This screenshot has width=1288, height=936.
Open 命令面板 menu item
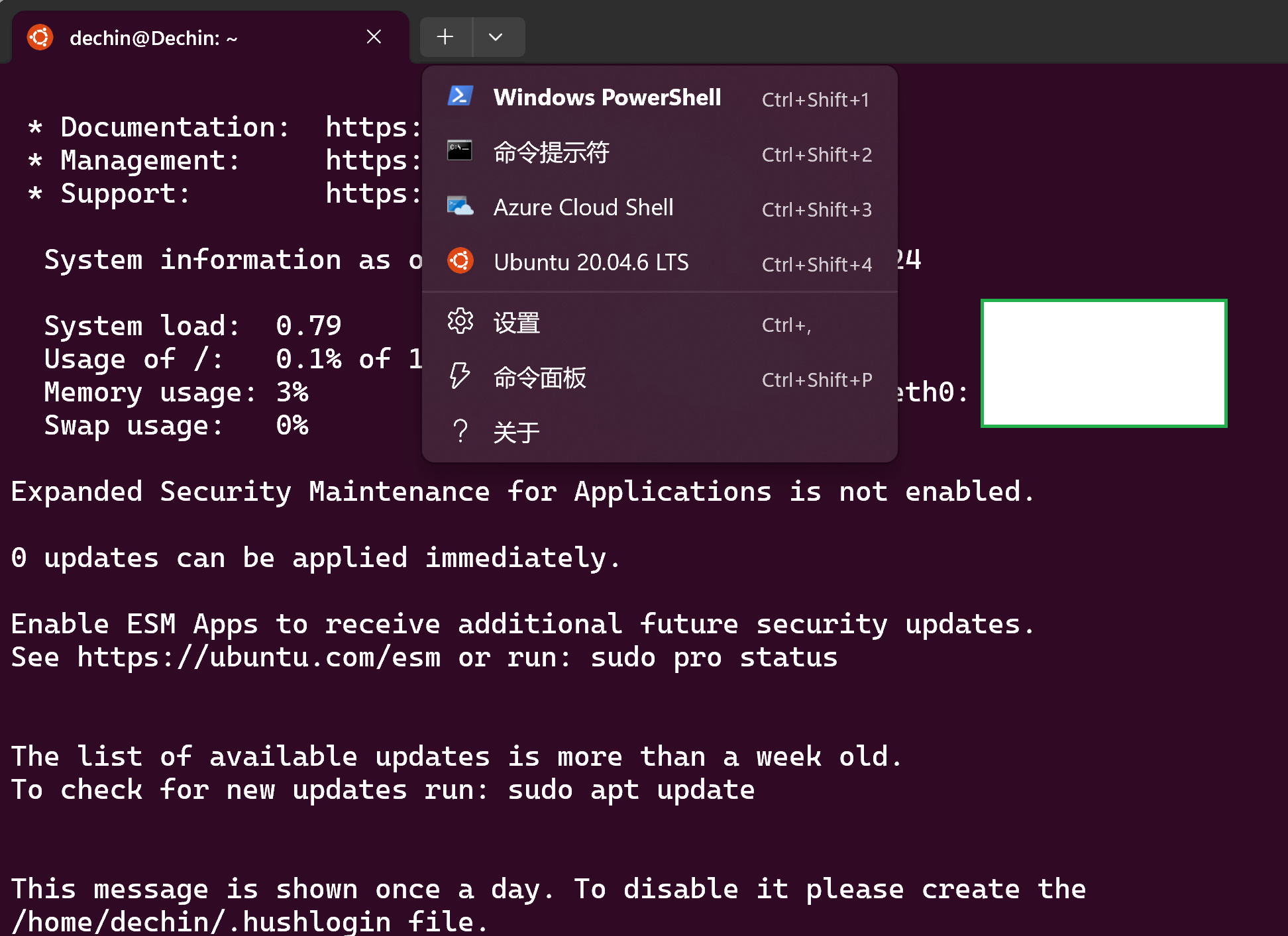pos(540,378)
